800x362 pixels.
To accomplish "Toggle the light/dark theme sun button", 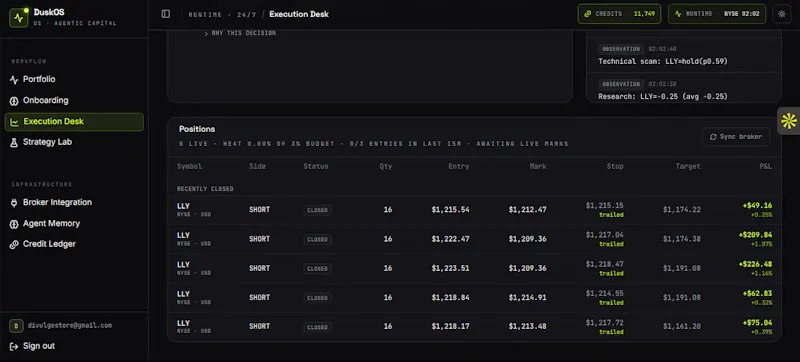I will 782,14.
